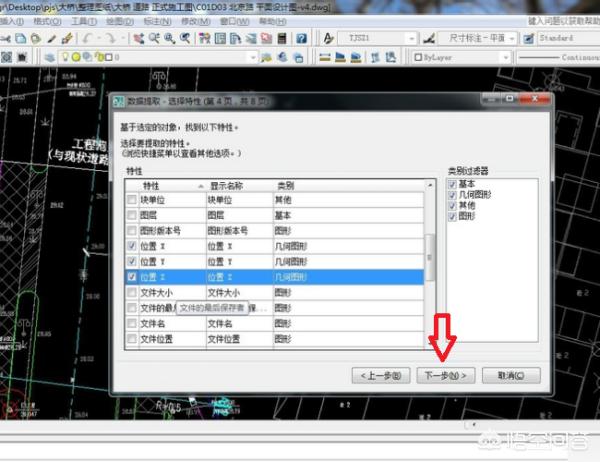Uncheck the 位置 X property checkbox

(x=133, y=246)
